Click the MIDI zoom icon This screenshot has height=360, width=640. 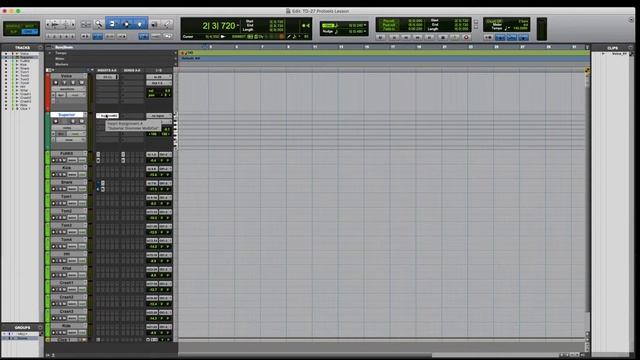pyautogui.click(x=65, y=24)
